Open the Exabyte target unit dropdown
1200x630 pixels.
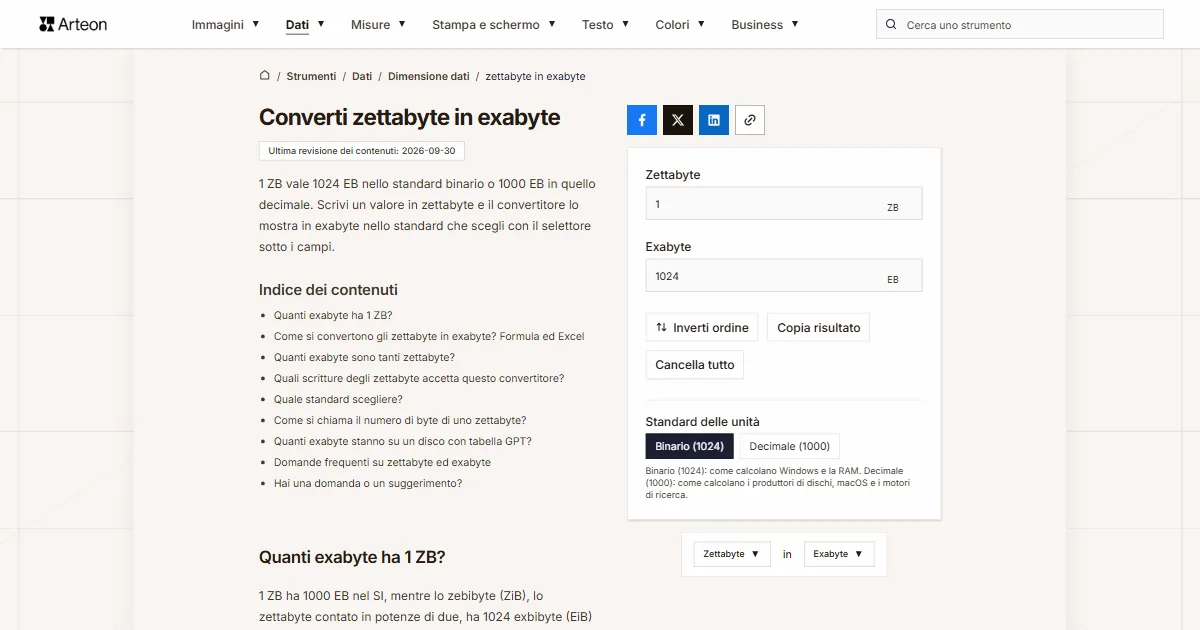point(839,554)
